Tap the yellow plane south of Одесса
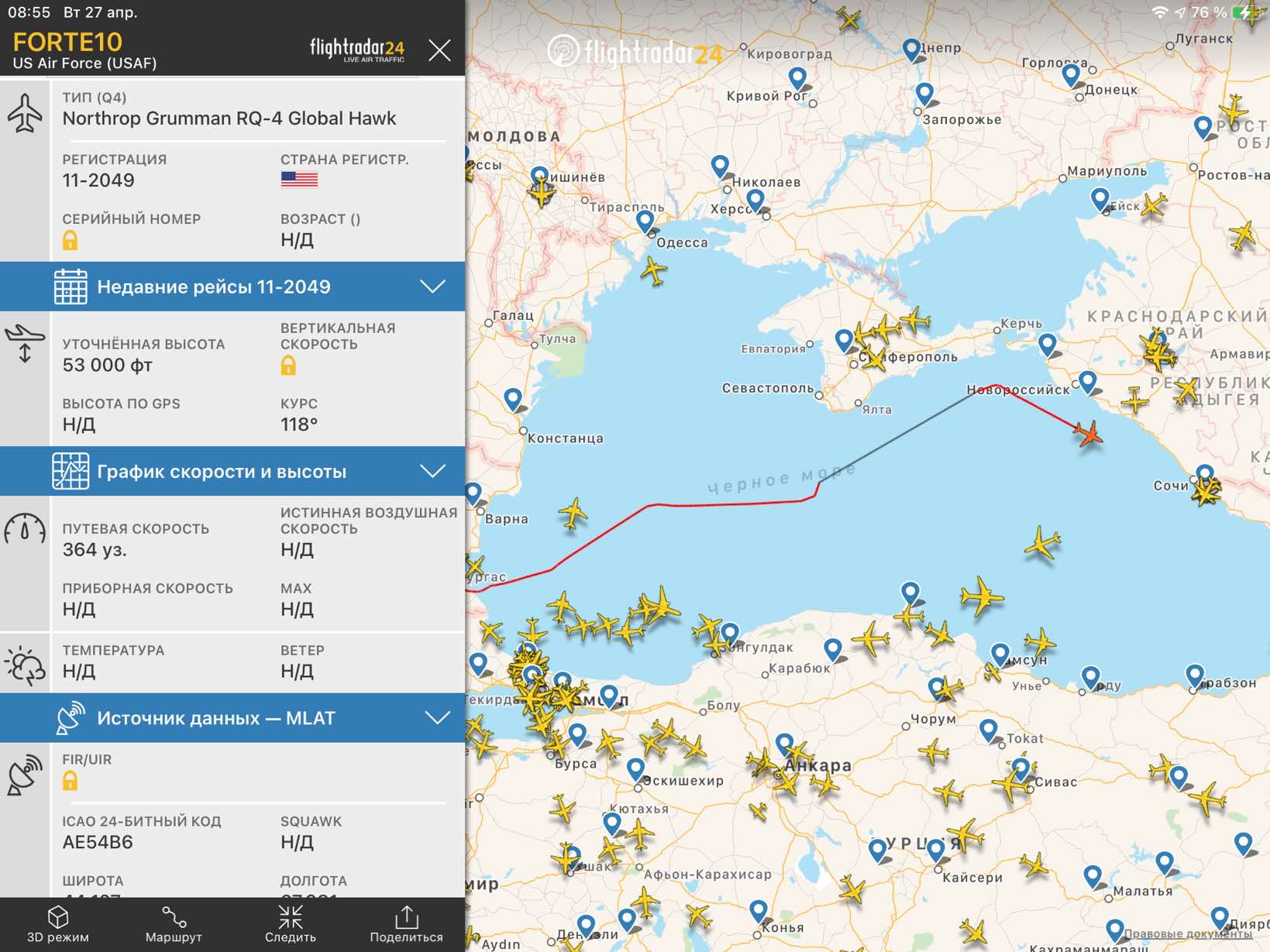The height and width of the screenshot is (952, 1270). 654,271
